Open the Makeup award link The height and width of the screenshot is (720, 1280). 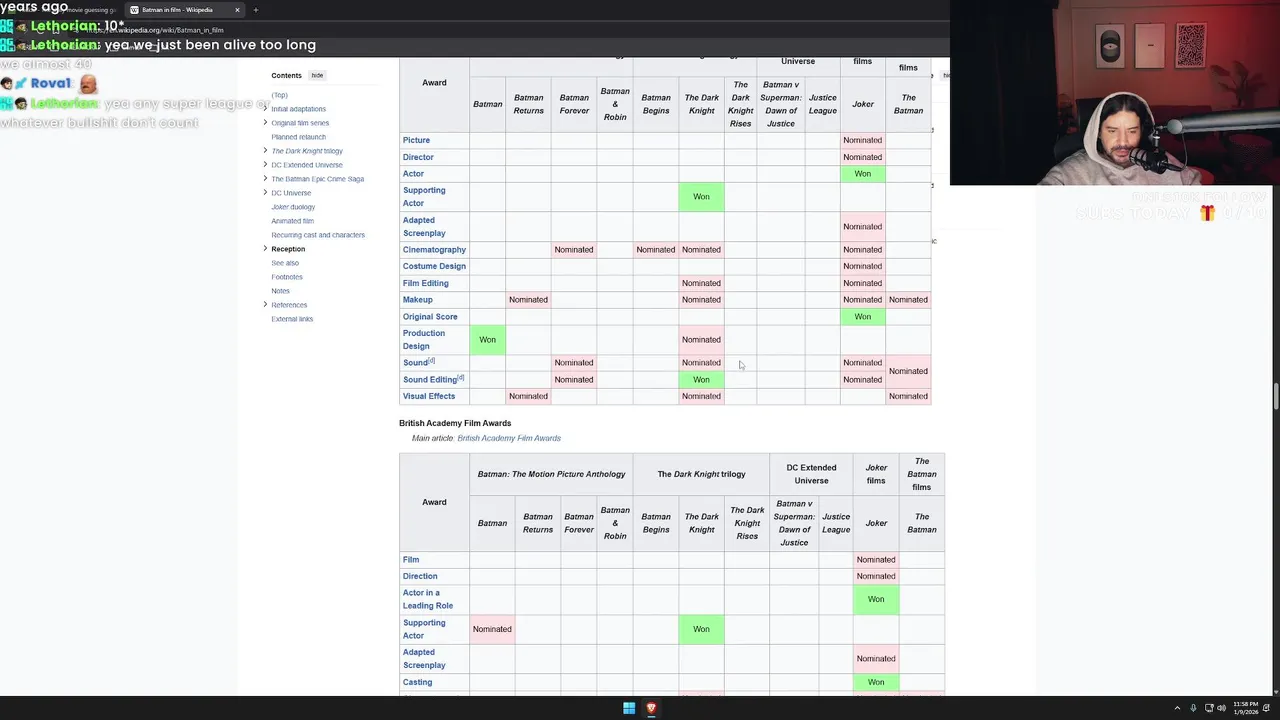(418, 300)
